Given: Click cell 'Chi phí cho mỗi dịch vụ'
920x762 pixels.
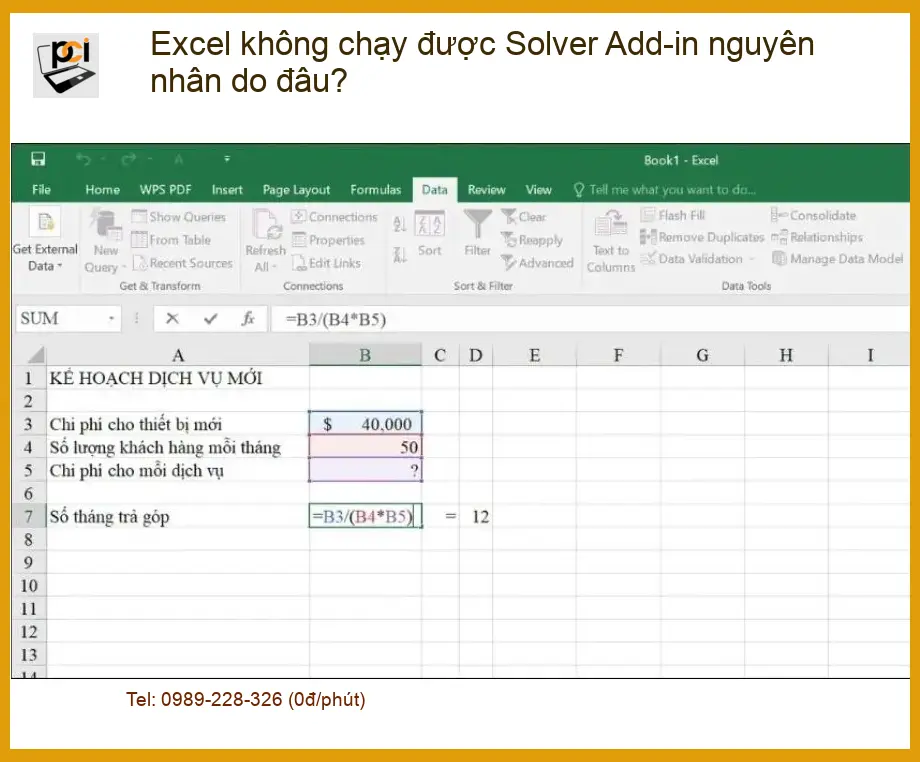Looking at the screenshot, I should [x=178, y=470].
